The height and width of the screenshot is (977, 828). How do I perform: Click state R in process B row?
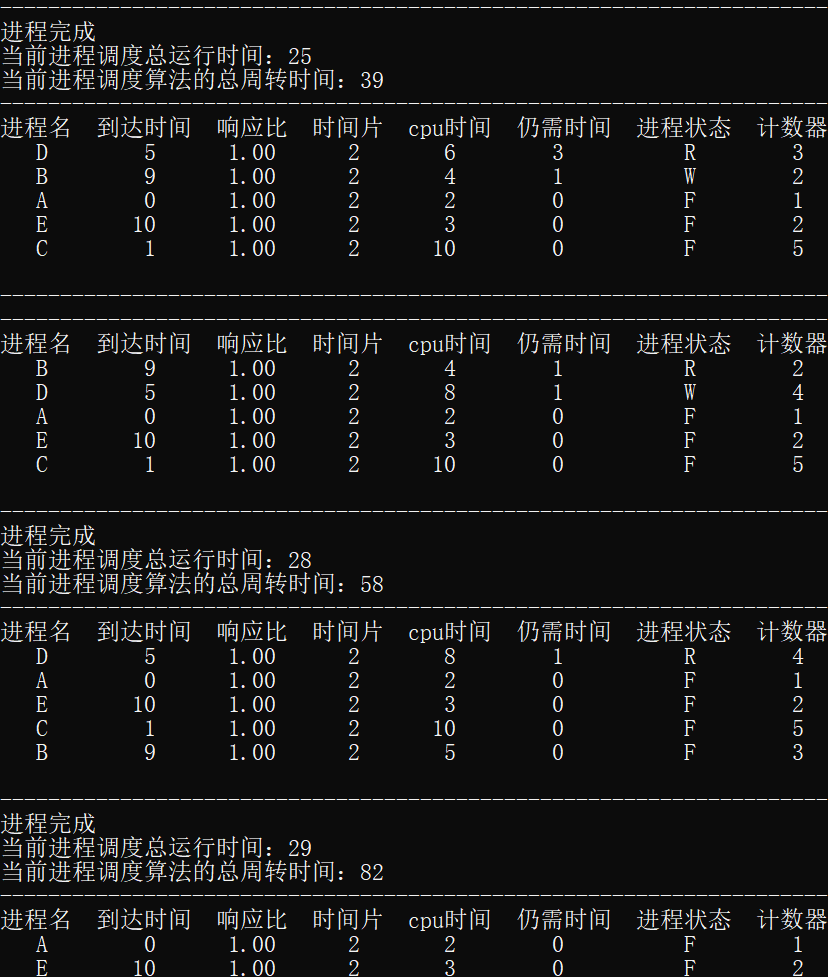(x=690, y=368)
